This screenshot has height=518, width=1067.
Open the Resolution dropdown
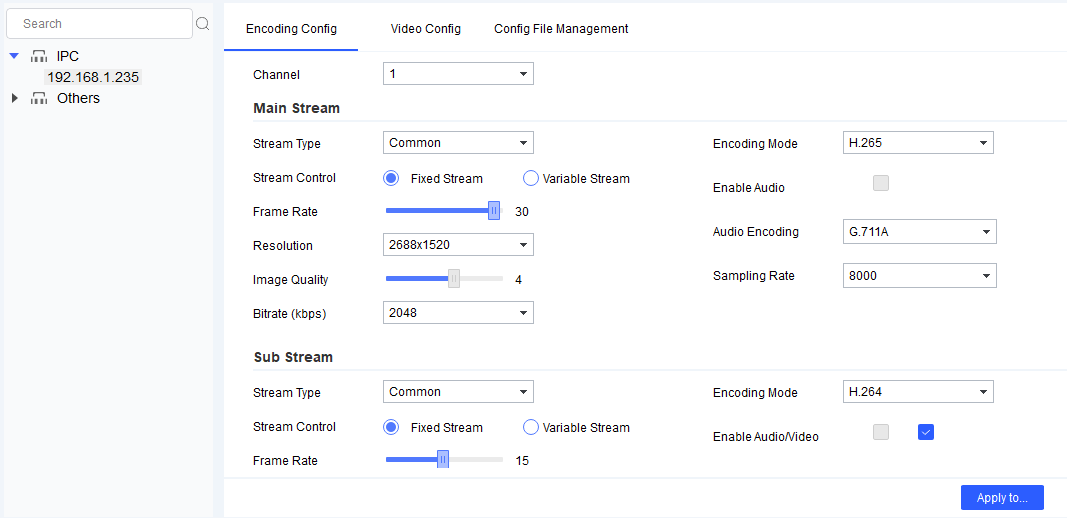point(458,244)
